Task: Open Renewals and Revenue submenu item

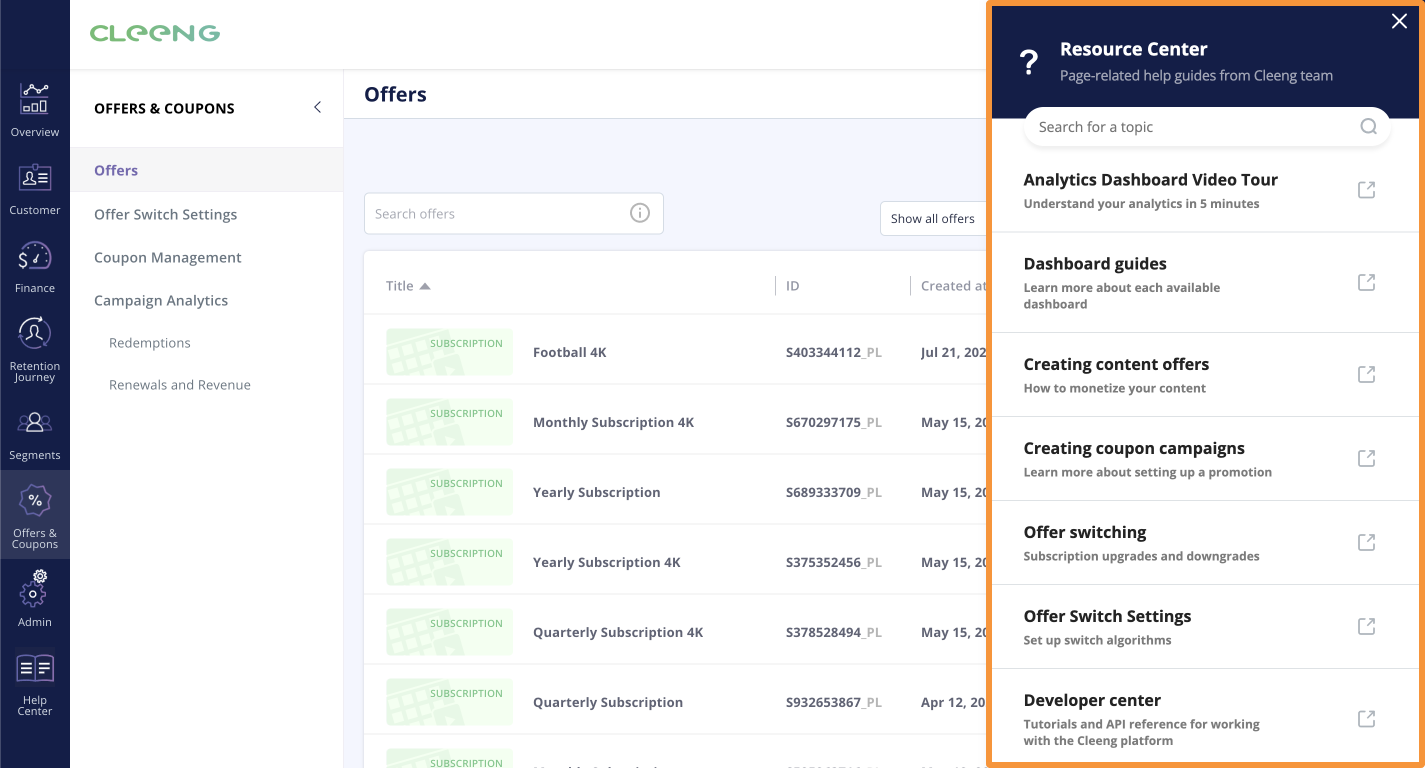Action: coord(180,384)
